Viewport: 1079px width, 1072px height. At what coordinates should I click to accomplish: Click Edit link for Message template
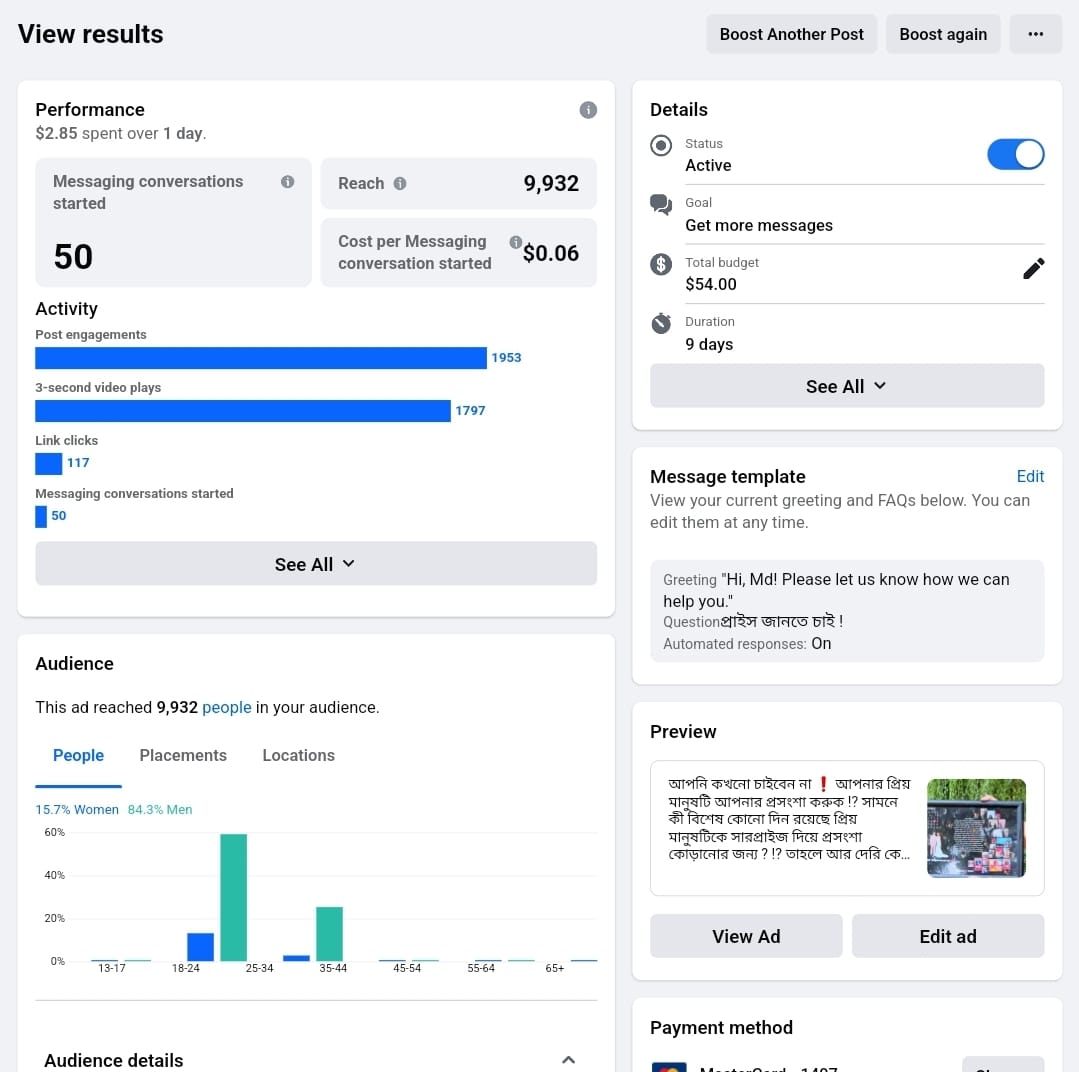coord(1030,477)
